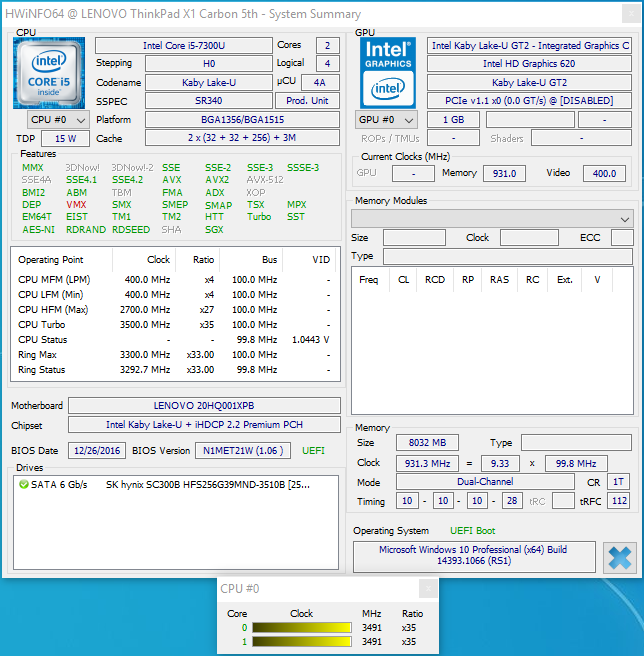644x656 pixels.
Task: Click the Cores count field
Action: click(x=328, y=46)
